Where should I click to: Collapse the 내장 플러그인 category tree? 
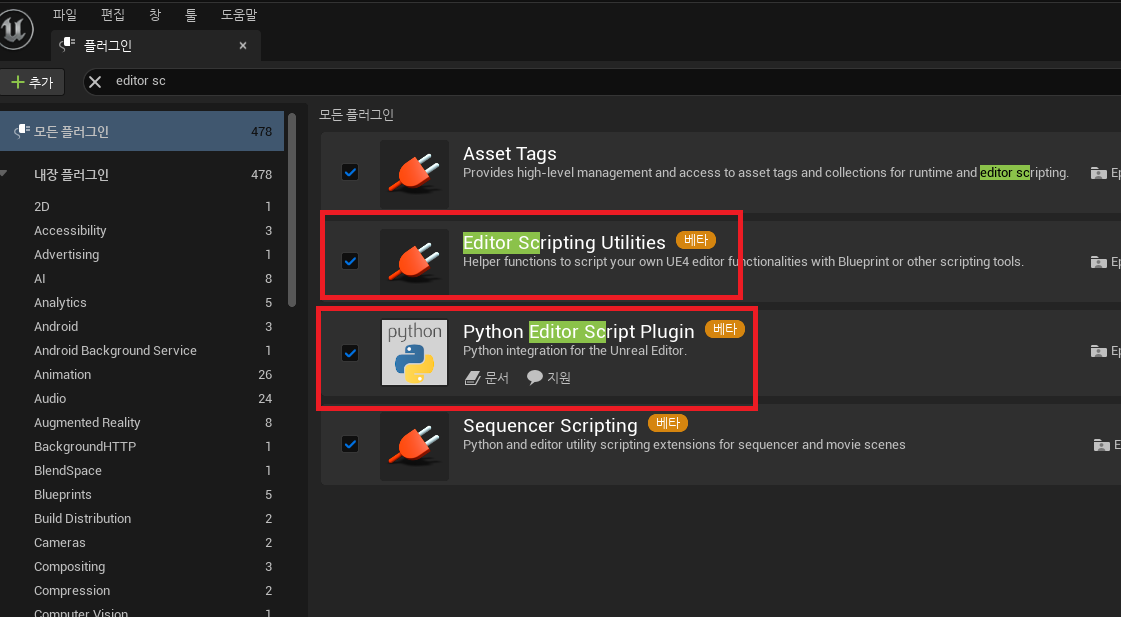[4, 174]
